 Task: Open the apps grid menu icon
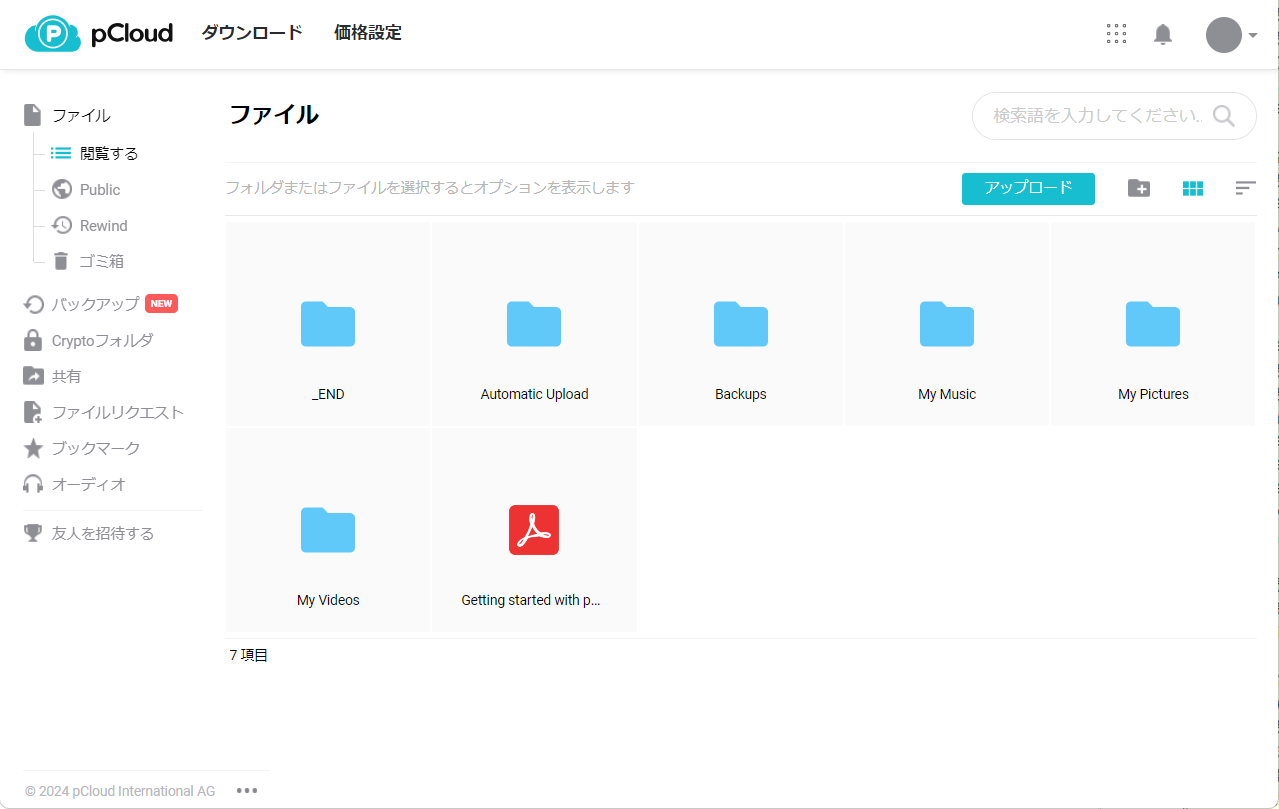[1116, 35]
